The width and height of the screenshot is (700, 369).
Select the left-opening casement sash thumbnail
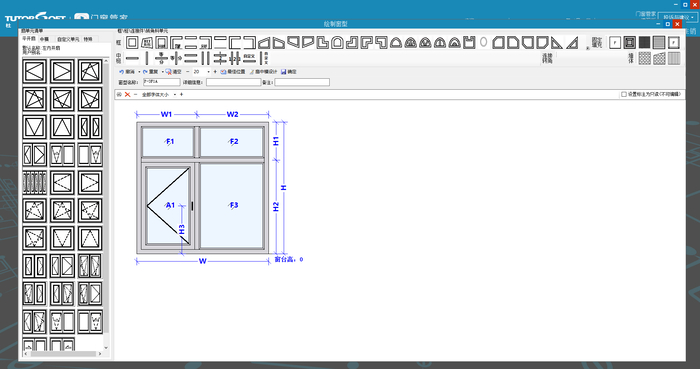(x=35, y=71)
